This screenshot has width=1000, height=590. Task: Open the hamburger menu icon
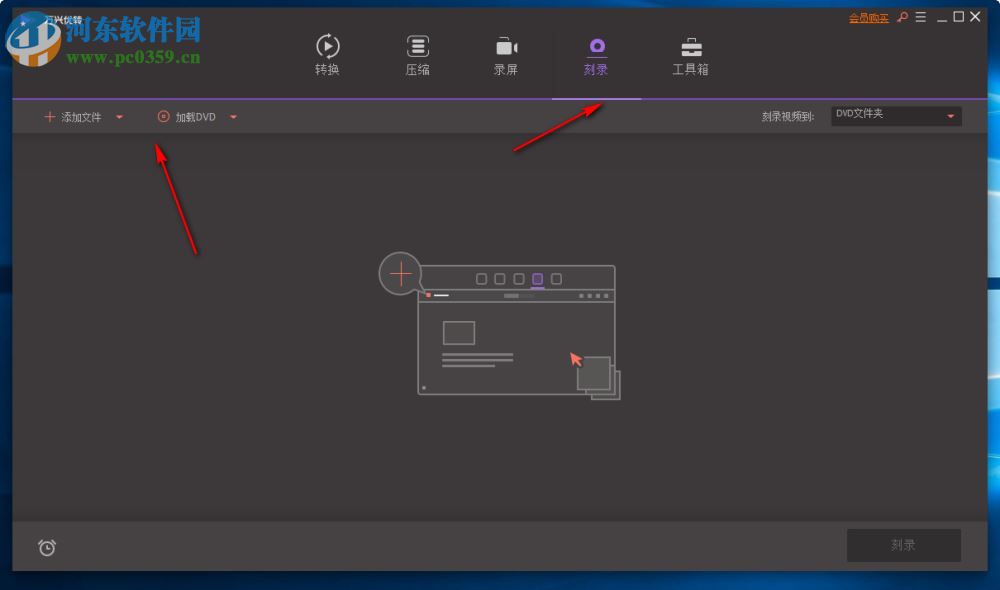click(920, 17)
